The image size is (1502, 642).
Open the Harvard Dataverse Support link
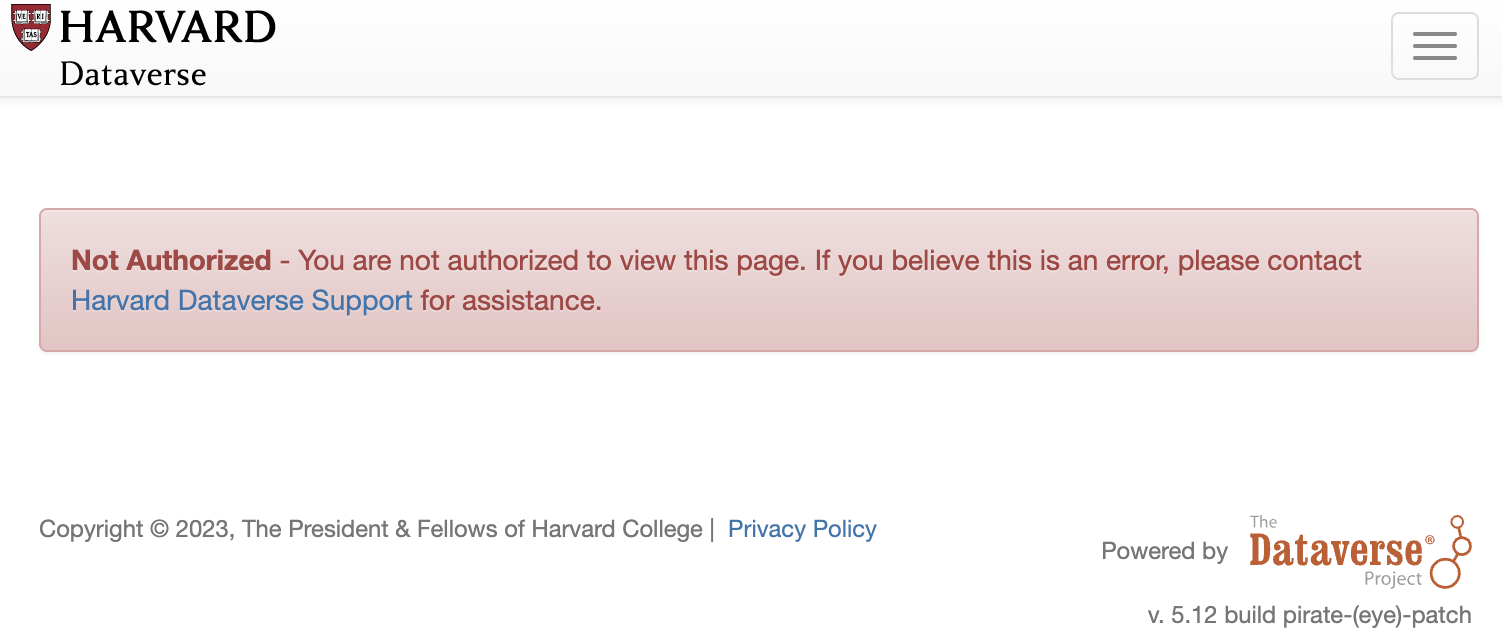point(240,300)
